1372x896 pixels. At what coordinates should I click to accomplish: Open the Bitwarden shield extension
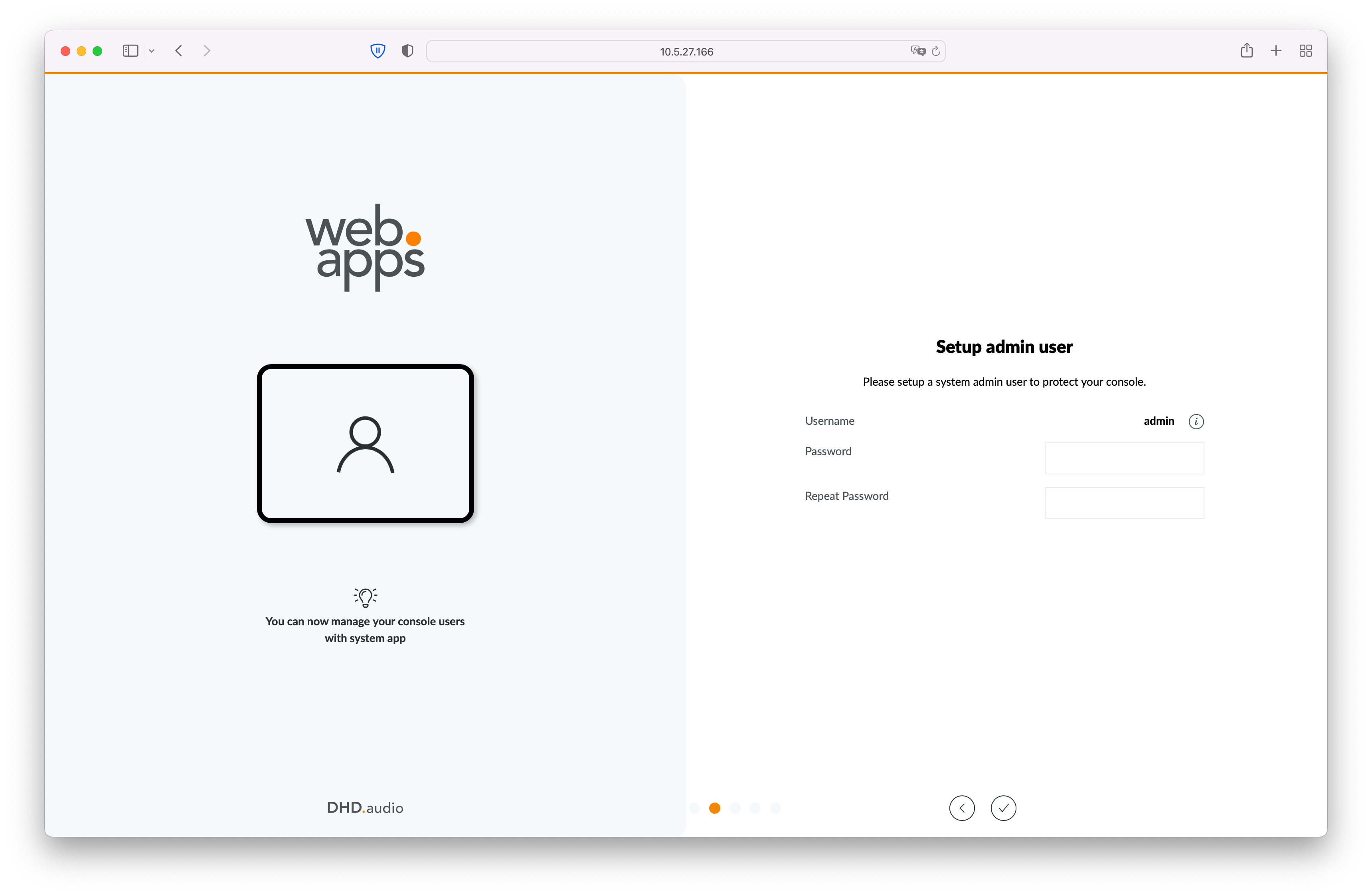[378, 51]
